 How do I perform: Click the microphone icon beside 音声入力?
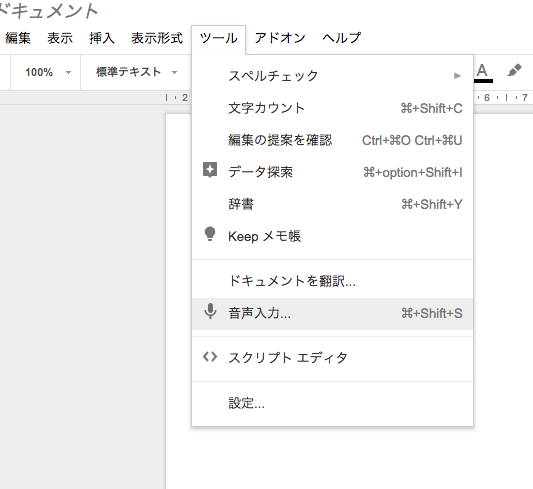point(210,311)
